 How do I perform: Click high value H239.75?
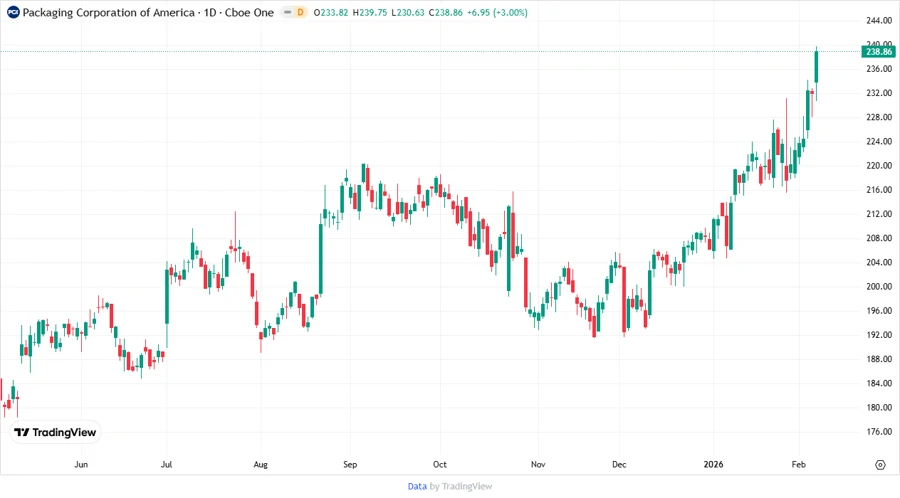[370, 13]
